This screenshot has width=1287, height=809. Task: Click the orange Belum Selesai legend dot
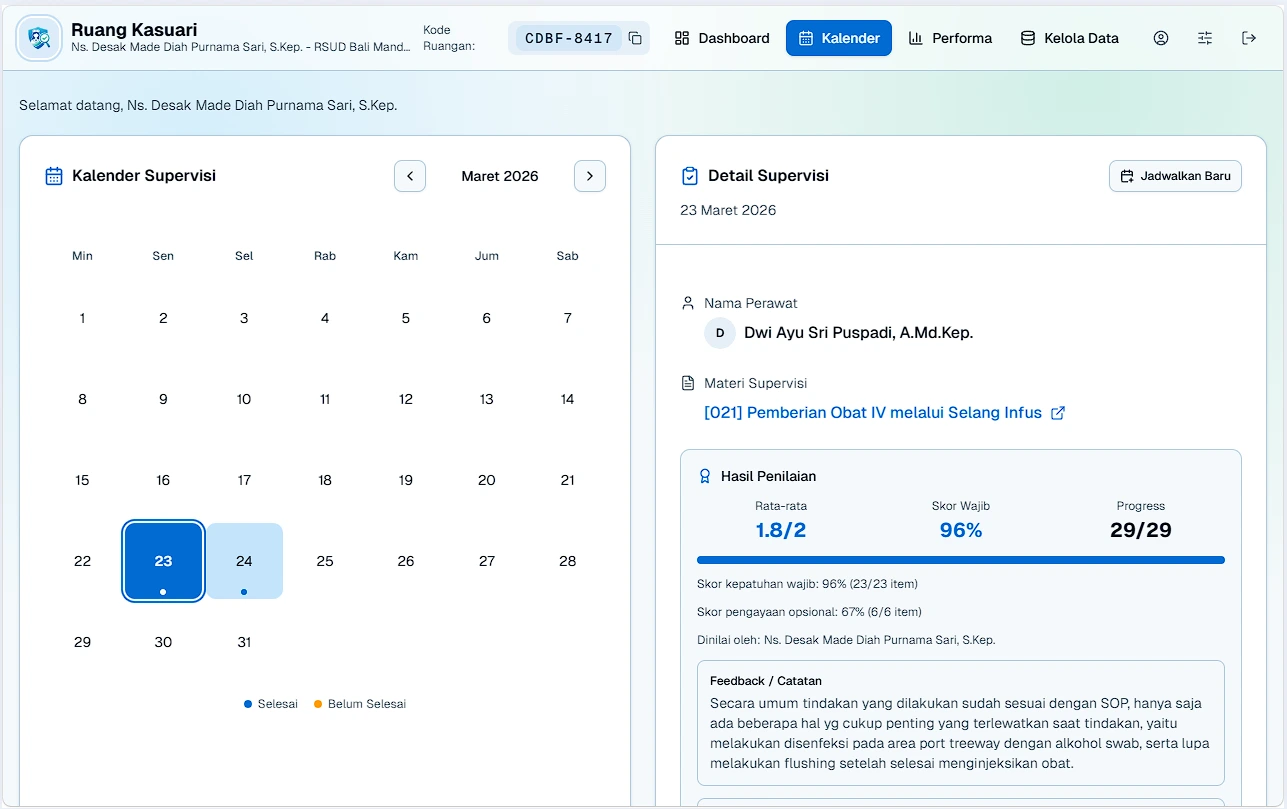click(x=318, y=704)
